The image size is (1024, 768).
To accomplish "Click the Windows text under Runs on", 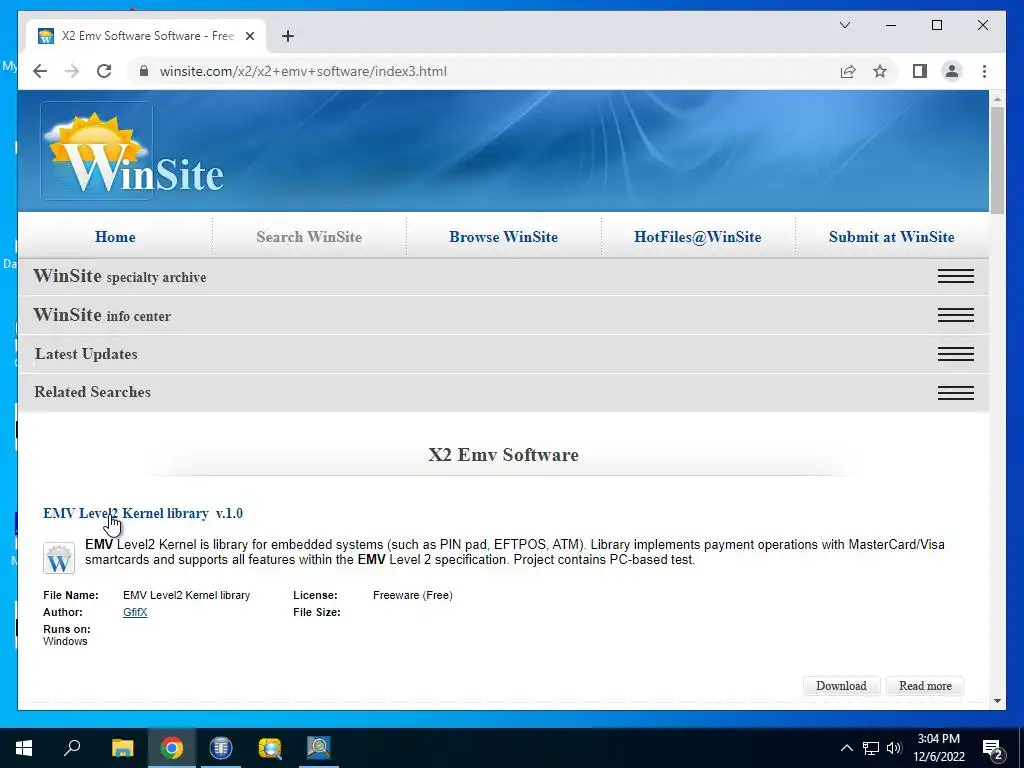I will [x=65, y=641].
